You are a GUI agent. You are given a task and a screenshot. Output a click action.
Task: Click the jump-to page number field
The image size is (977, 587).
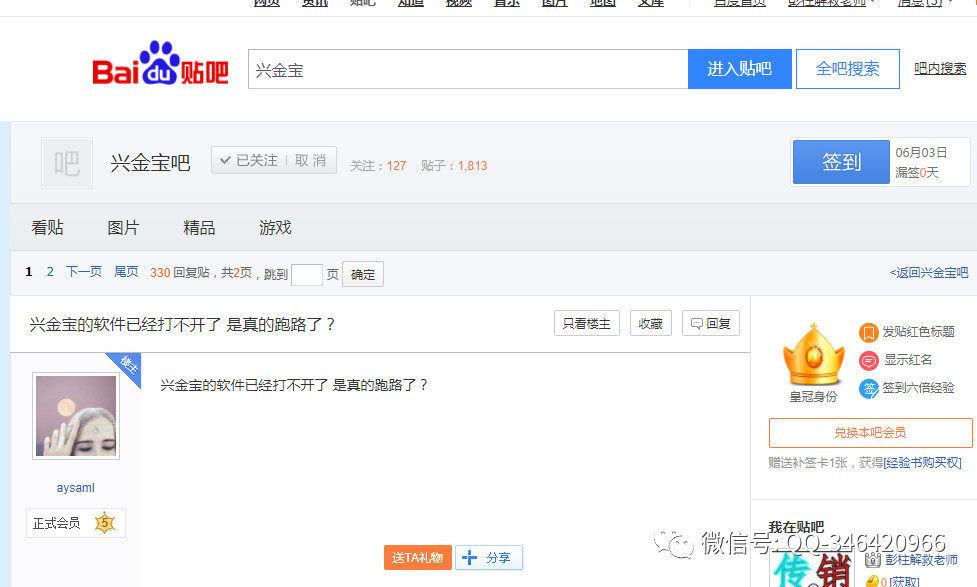(x=306, y=274)
